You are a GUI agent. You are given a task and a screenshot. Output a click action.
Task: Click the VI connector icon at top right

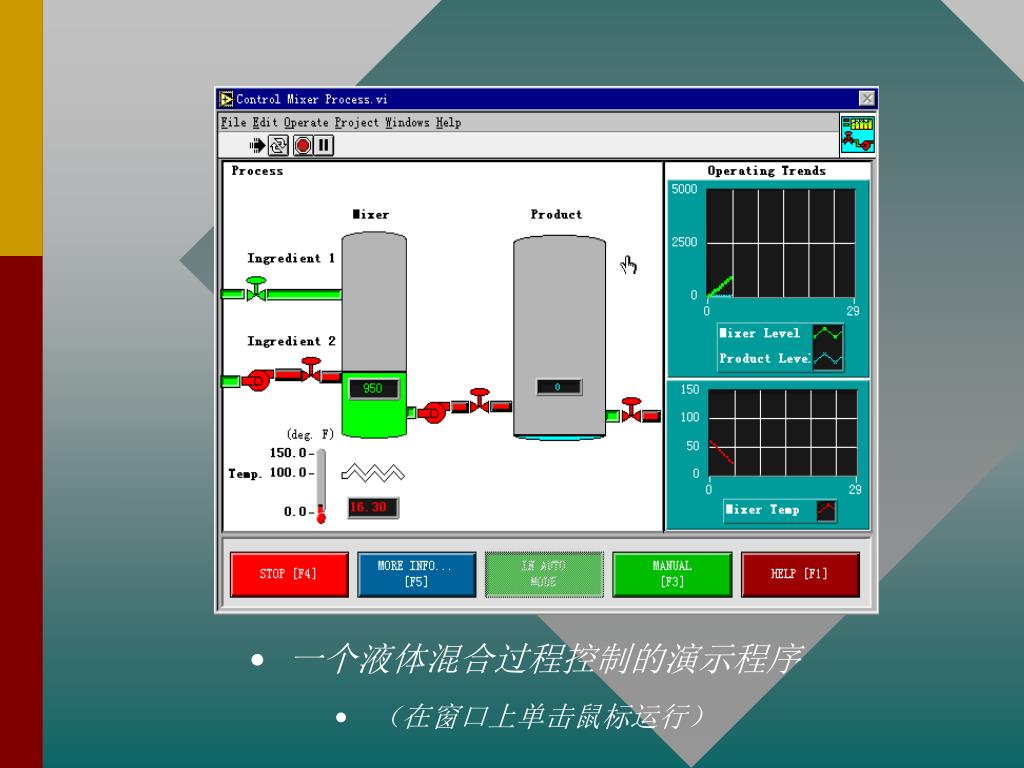(857, 134)
